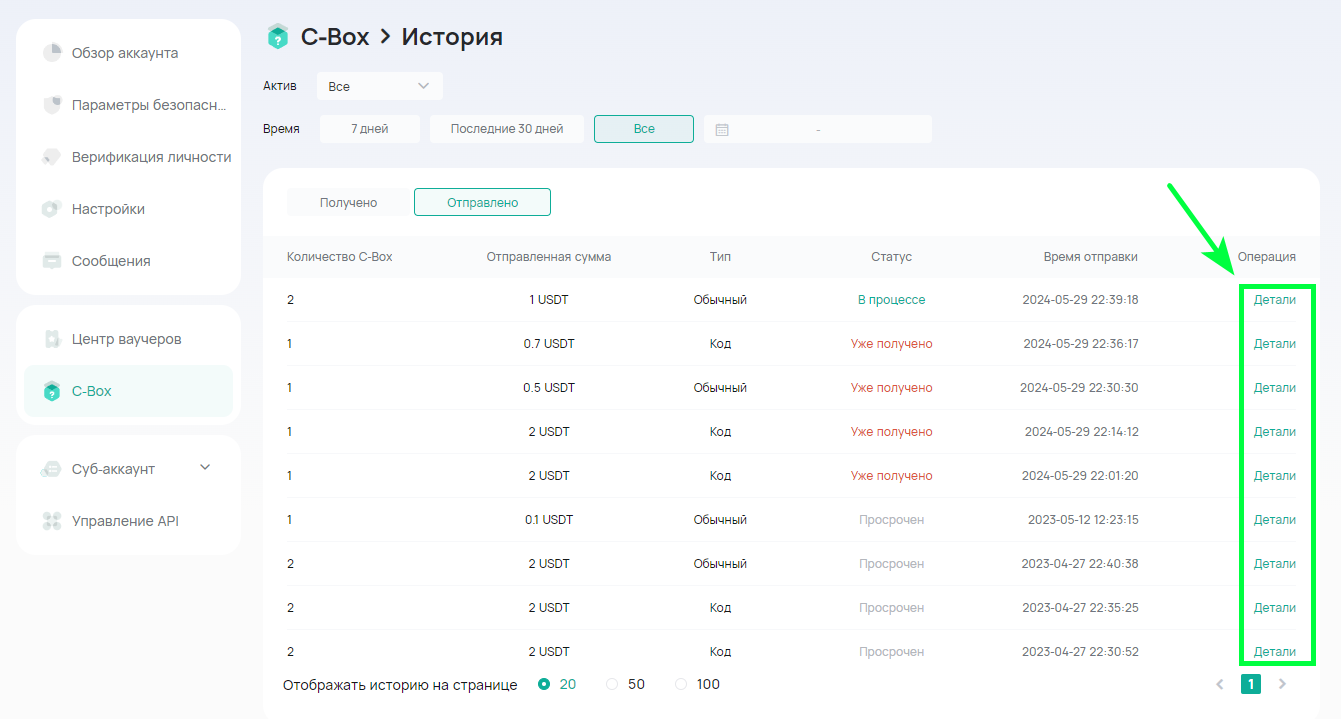1341x719 pixels.
Task: Click the security settings shield icon
Action: point(52,105)
